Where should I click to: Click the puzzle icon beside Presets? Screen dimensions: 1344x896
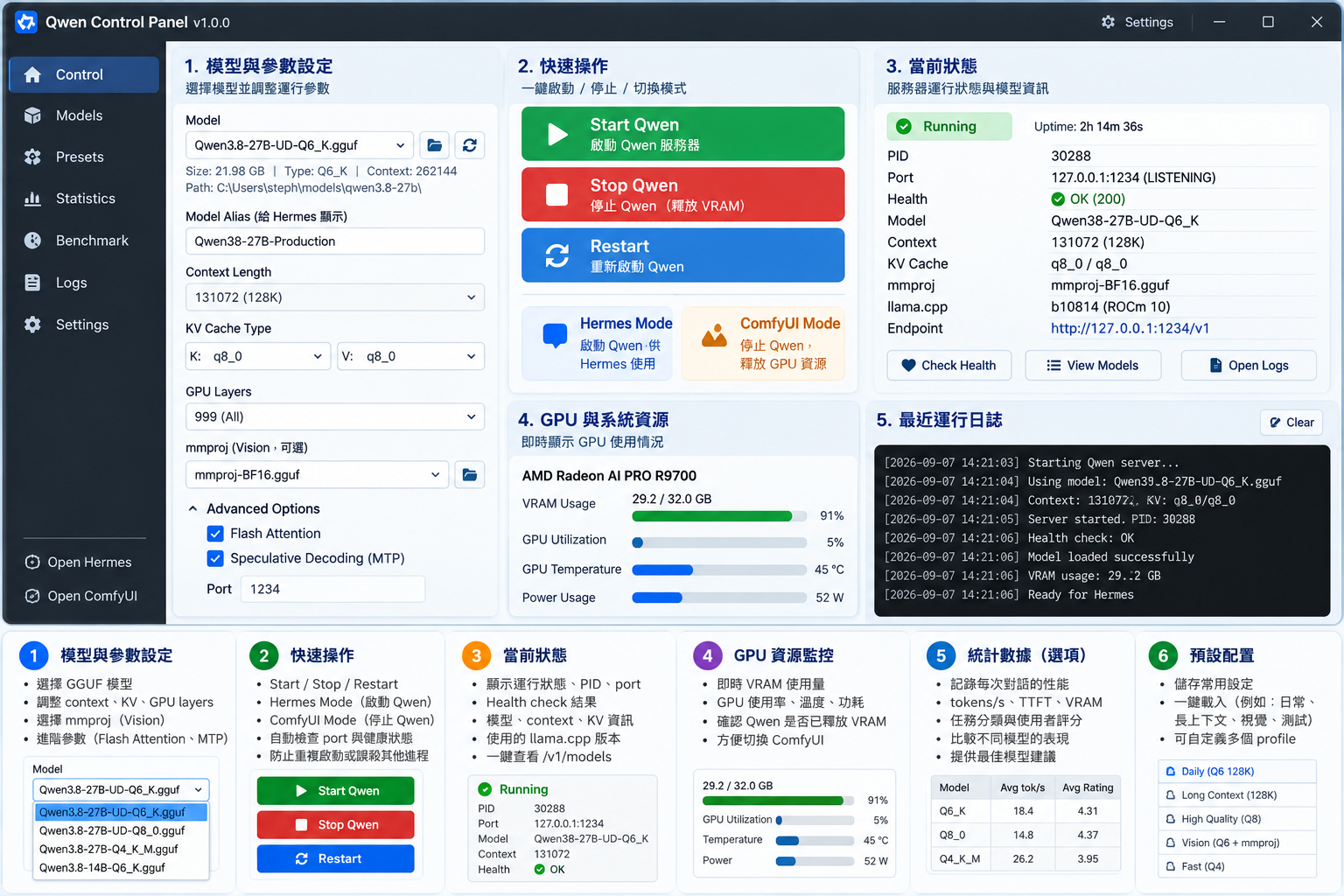pos(32,157)
